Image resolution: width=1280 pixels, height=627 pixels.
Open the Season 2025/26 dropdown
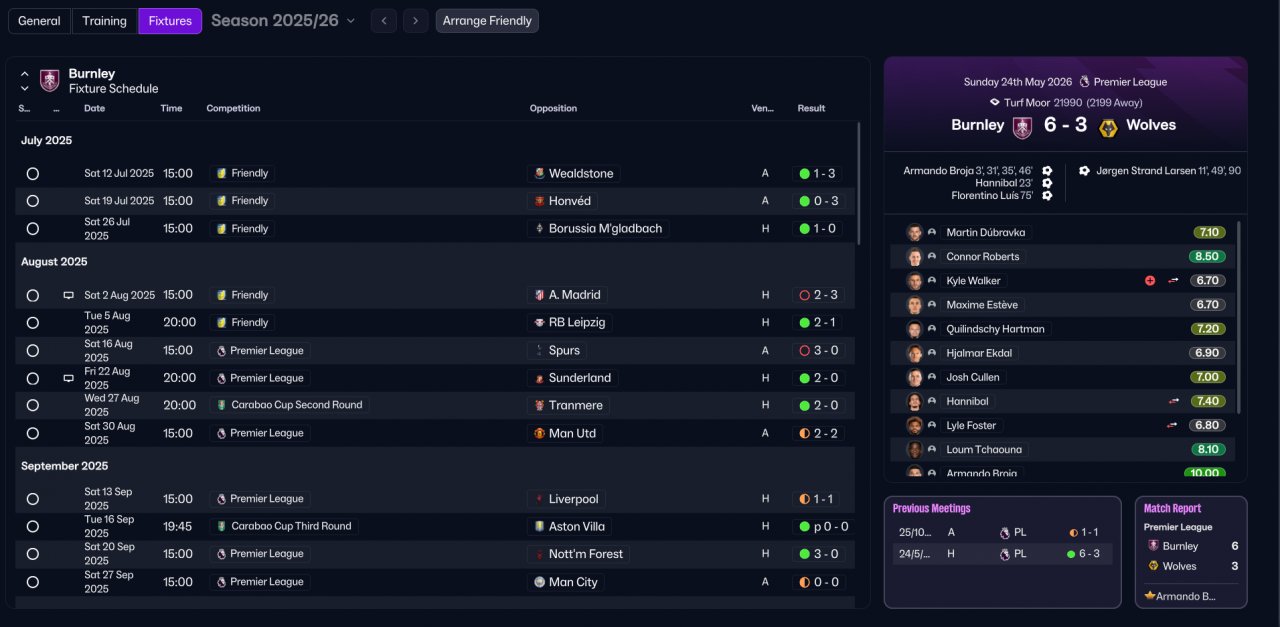(283, 21)
